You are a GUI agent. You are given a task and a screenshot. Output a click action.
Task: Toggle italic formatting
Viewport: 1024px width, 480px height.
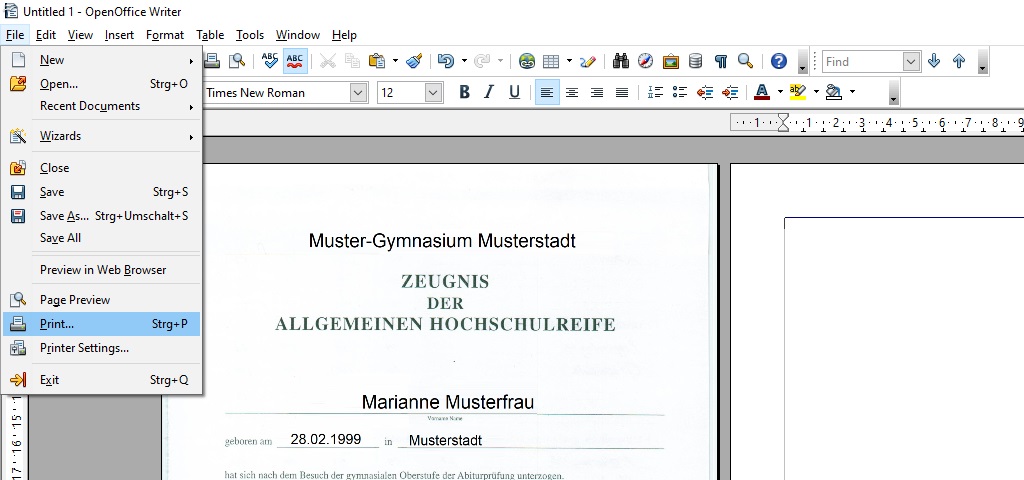click(489, 92)
